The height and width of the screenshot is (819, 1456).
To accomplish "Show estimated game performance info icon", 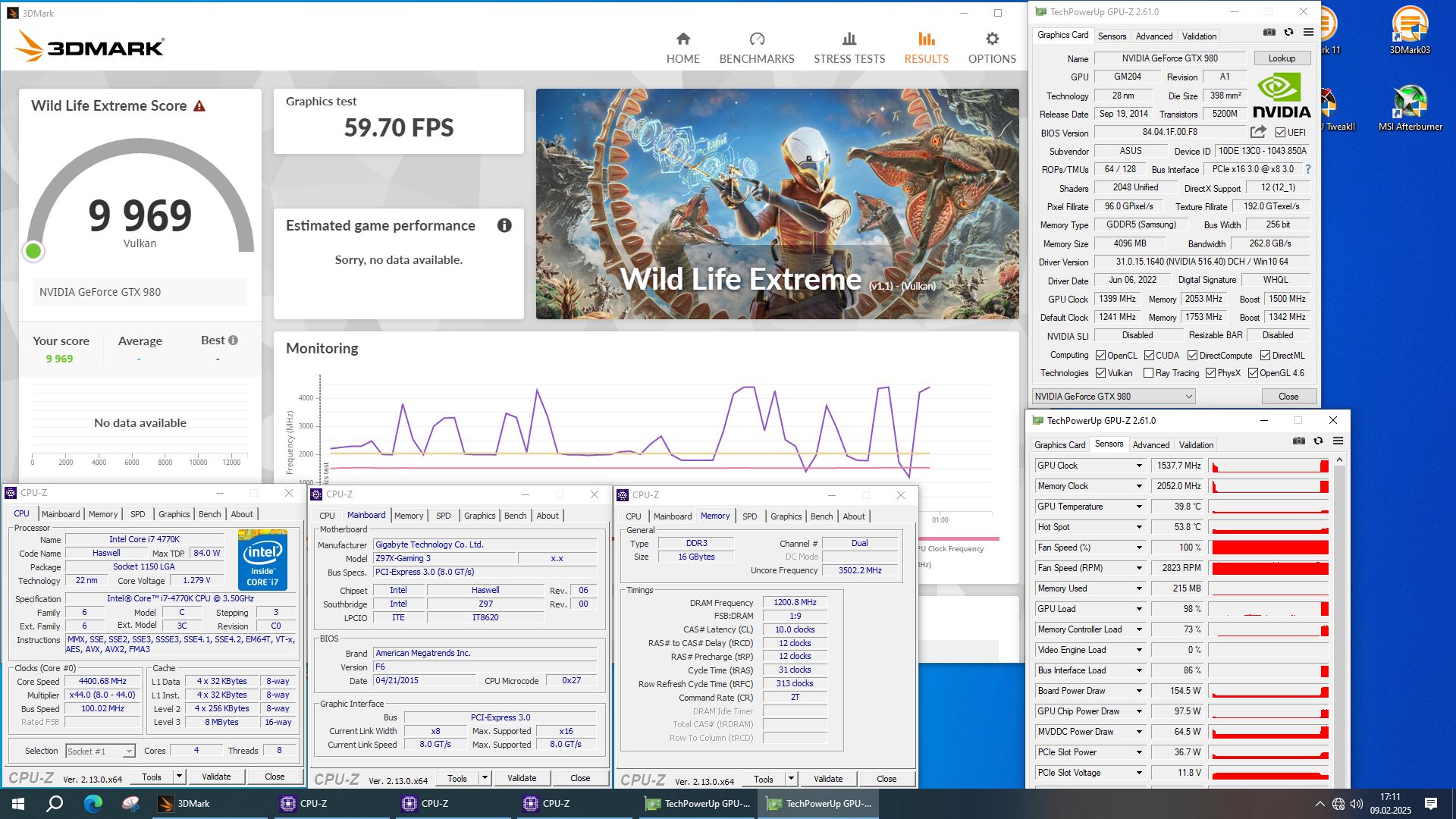I will click(504, 225).
